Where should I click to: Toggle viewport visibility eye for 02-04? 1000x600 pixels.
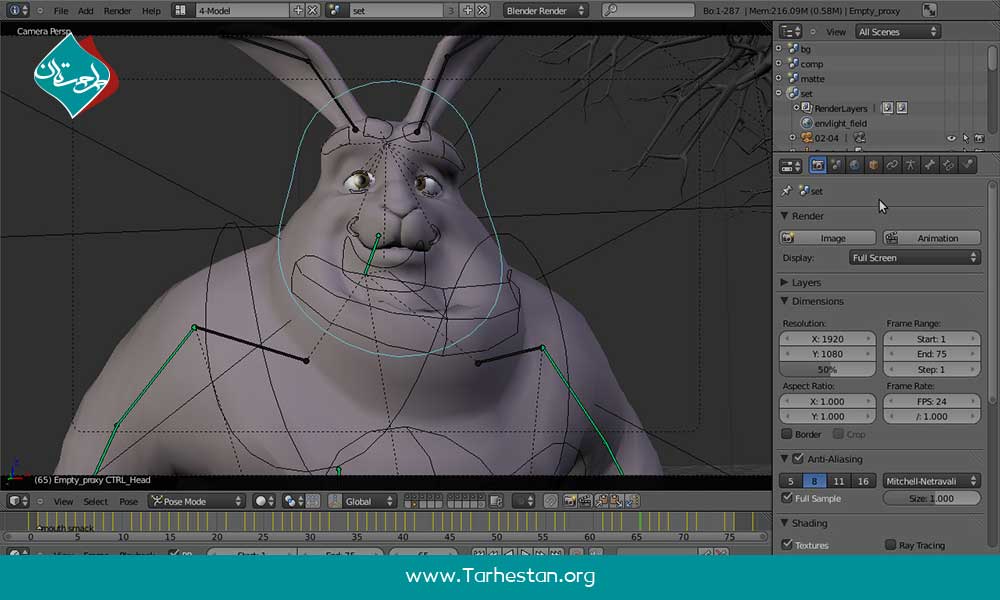point(951,138)
